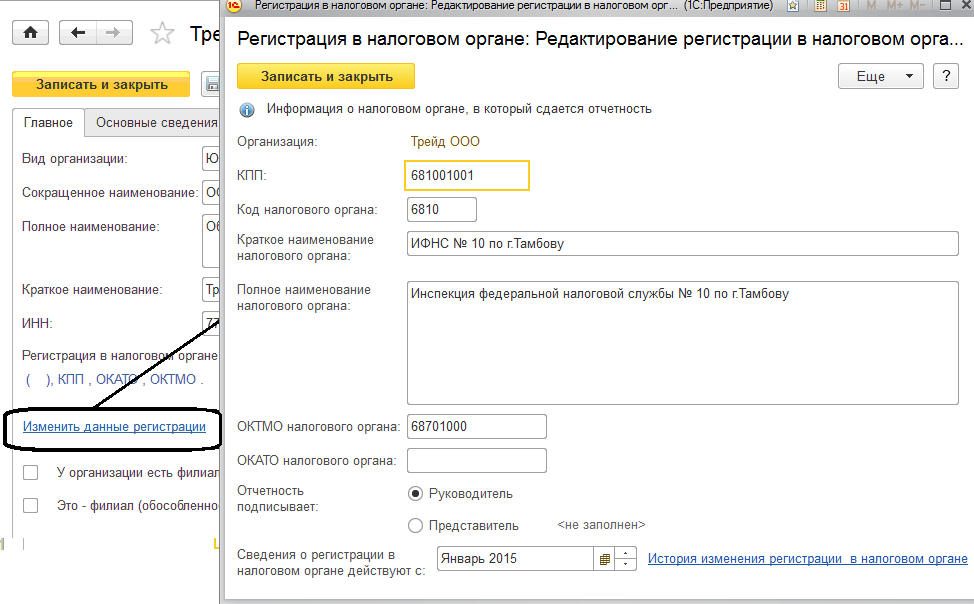Check the 'У организации есть филиалы' checkbox
This screenshot has width=974, height=604.
(31, 472)
